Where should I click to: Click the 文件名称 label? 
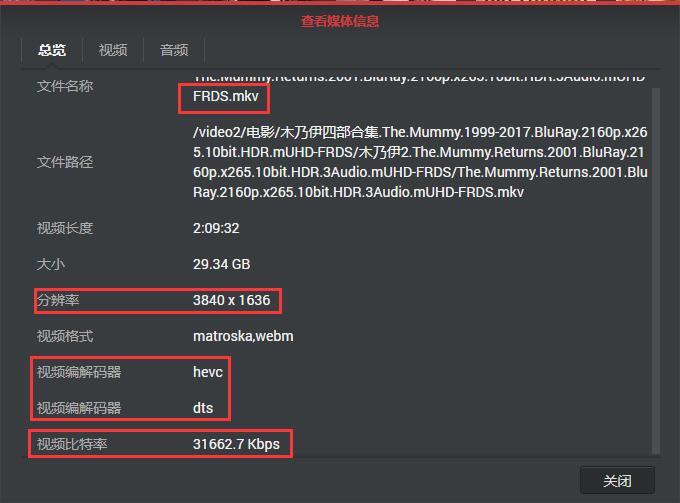click(x=65, y=86)
